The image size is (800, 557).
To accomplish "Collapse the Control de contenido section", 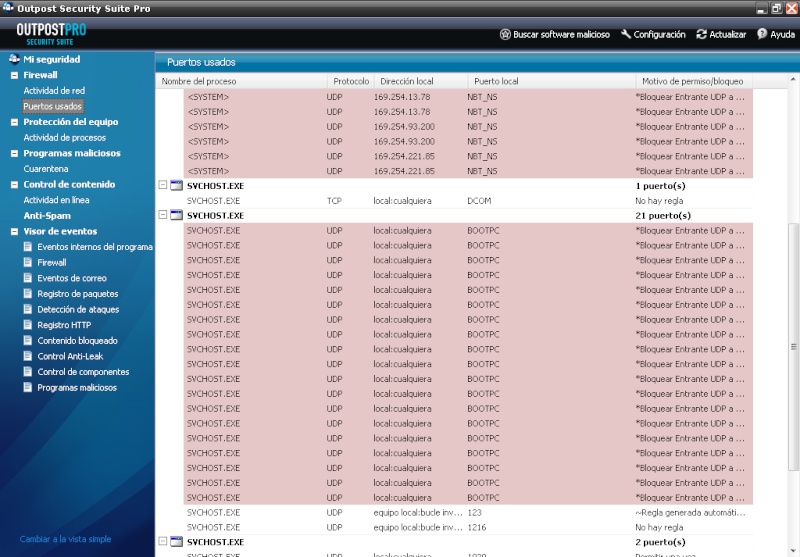I will [14, 185].
